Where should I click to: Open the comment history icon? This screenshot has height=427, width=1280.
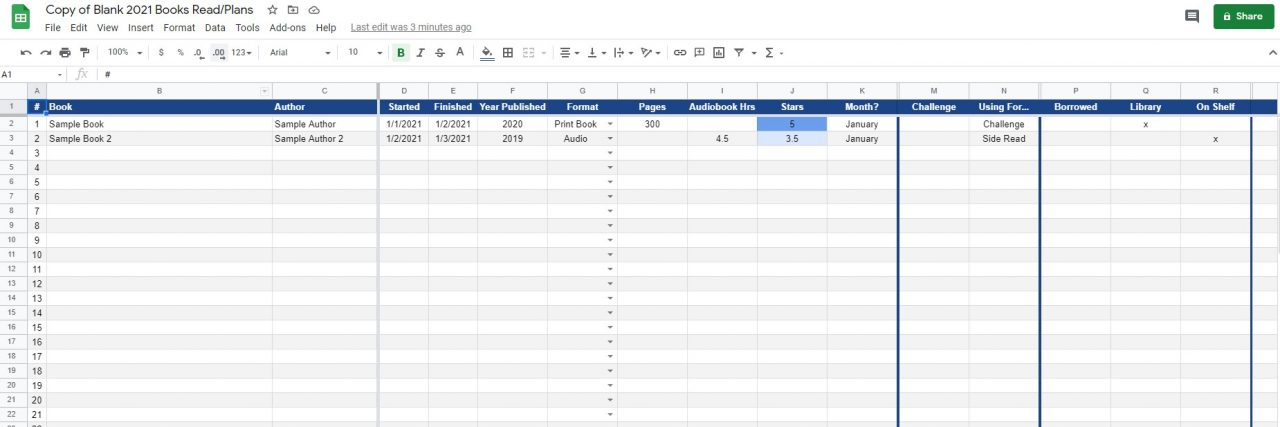1191,16
